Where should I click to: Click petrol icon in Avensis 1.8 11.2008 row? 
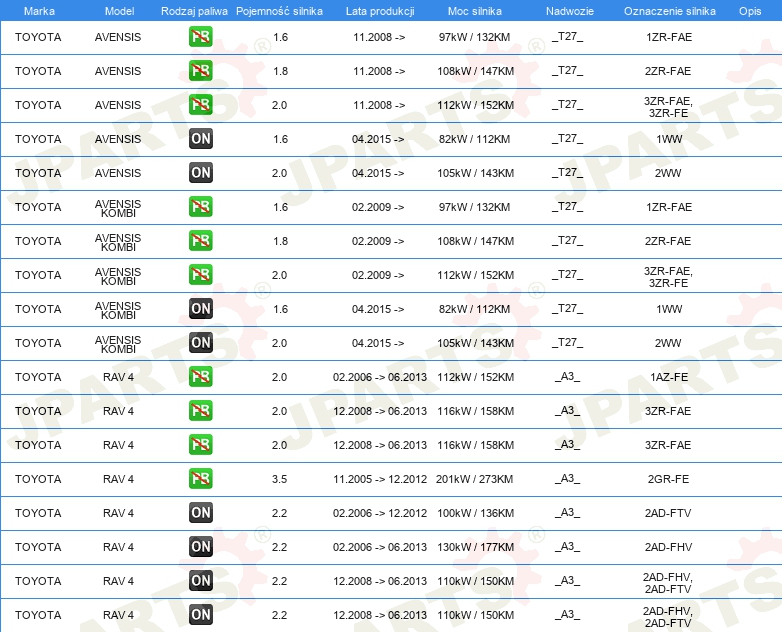pyautogui.click(x=200, y=71)
